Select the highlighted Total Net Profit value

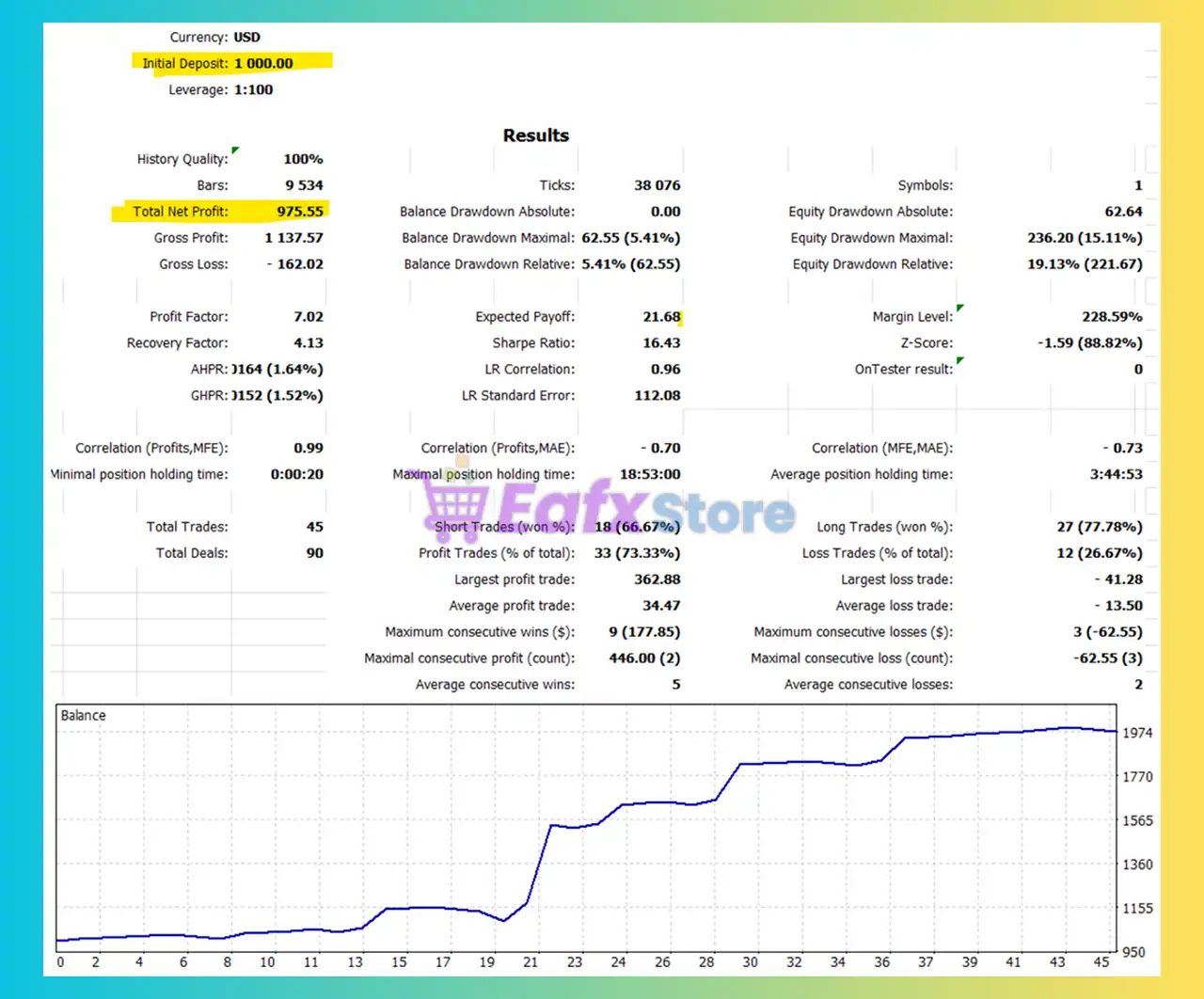[299, 212]
